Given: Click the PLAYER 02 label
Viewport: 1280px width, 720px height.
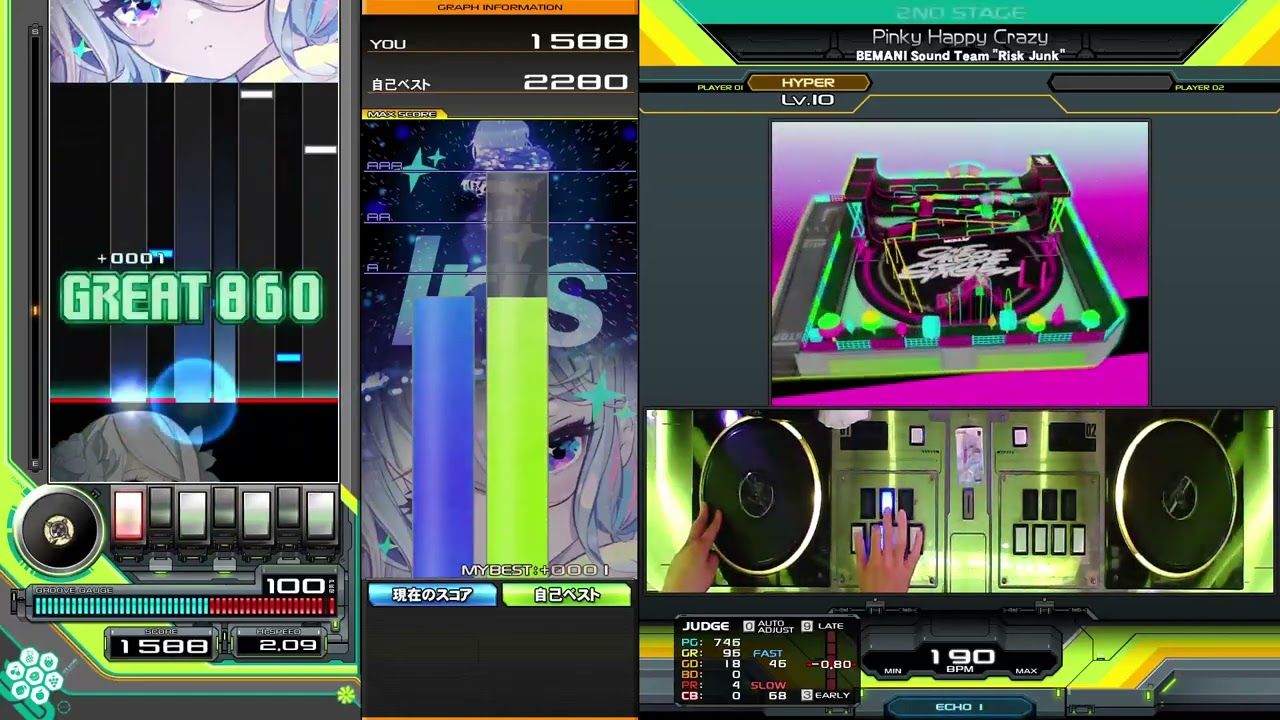Looking at the screenshot, I should pos(1199,88).
